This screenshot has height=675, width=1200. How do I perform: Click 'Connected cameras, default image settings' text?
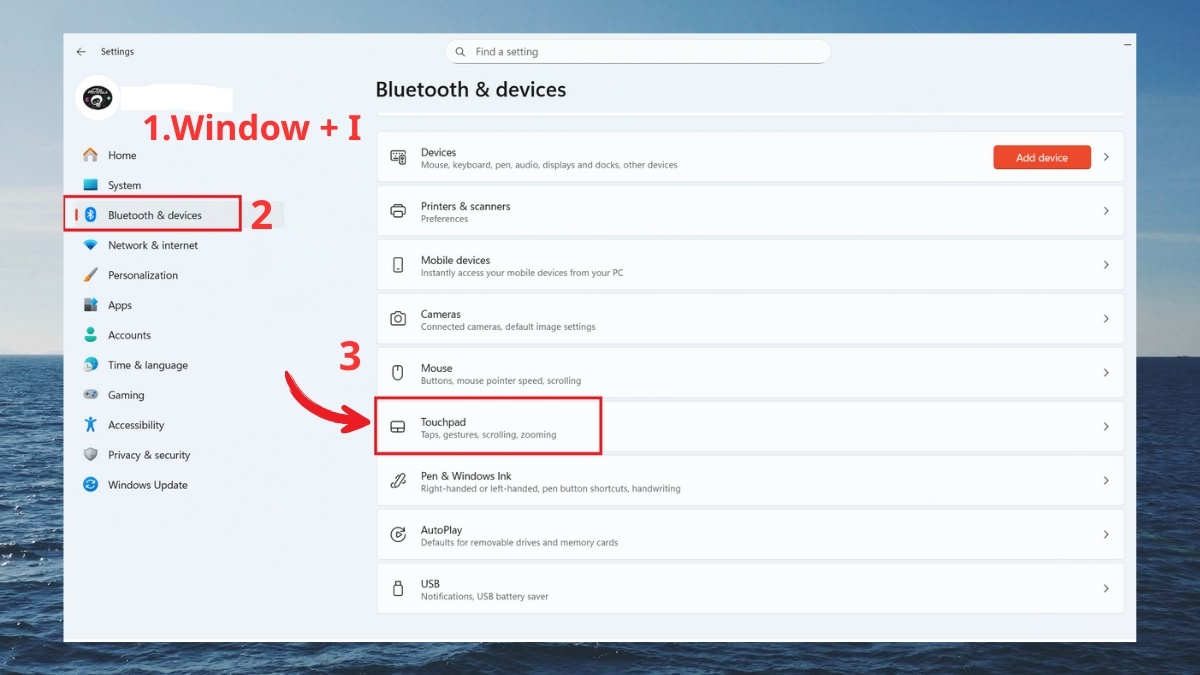[x=508, y=327]
